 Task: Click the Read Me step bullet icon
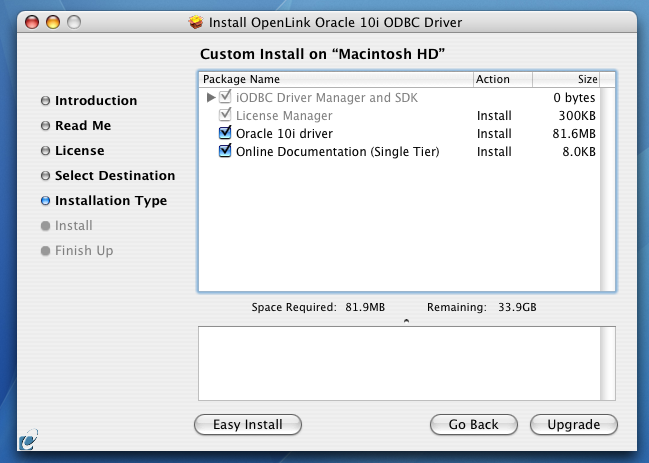tap(46, 126)
